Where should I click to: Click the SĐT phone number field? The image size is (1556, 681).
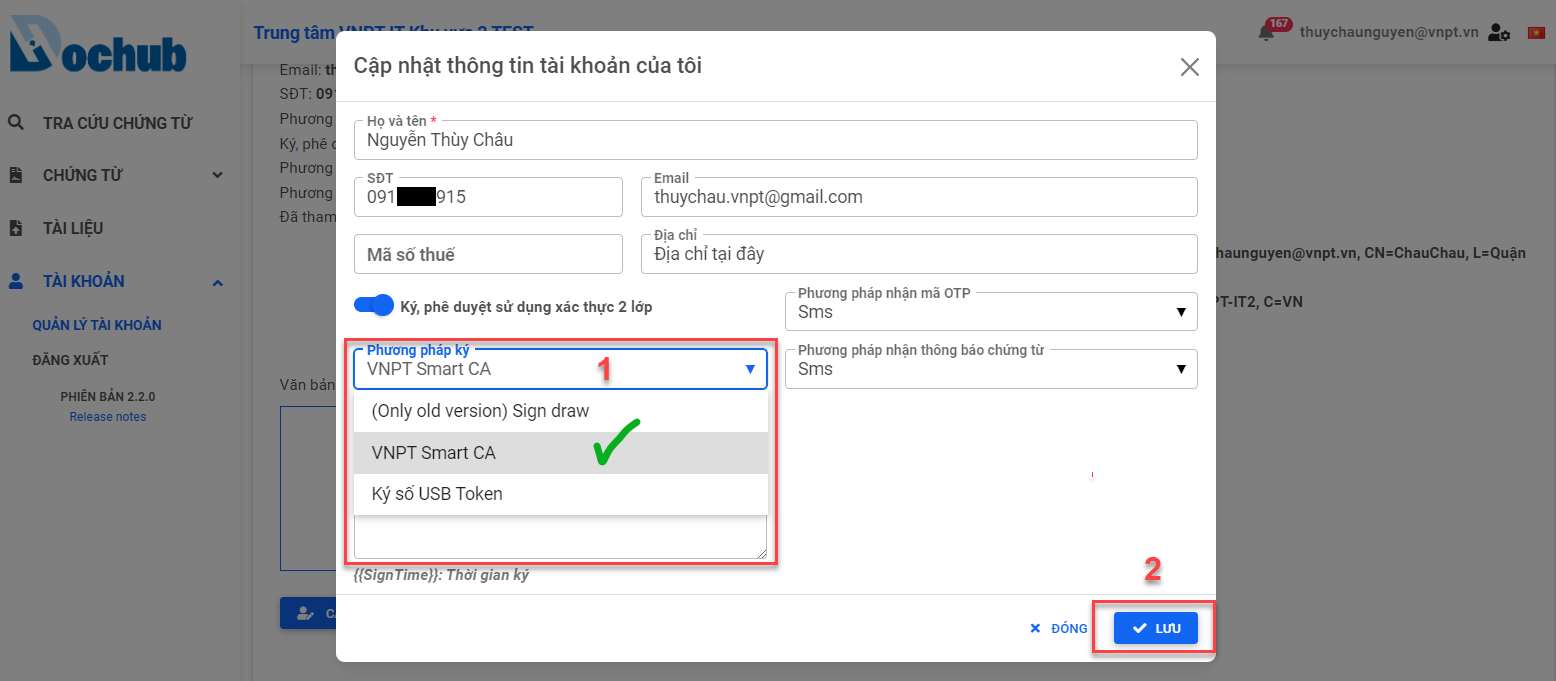click(x=488, y=197)
